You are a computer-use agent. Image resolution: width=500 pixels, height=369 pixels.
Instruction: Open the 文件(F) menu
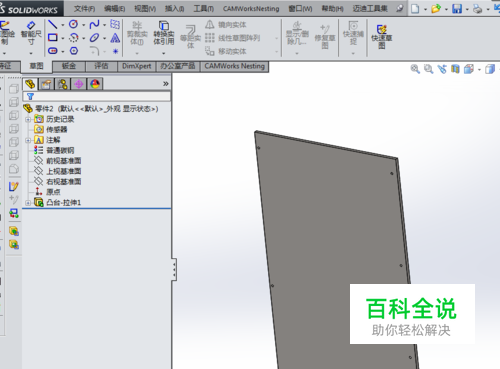[84, 9]
